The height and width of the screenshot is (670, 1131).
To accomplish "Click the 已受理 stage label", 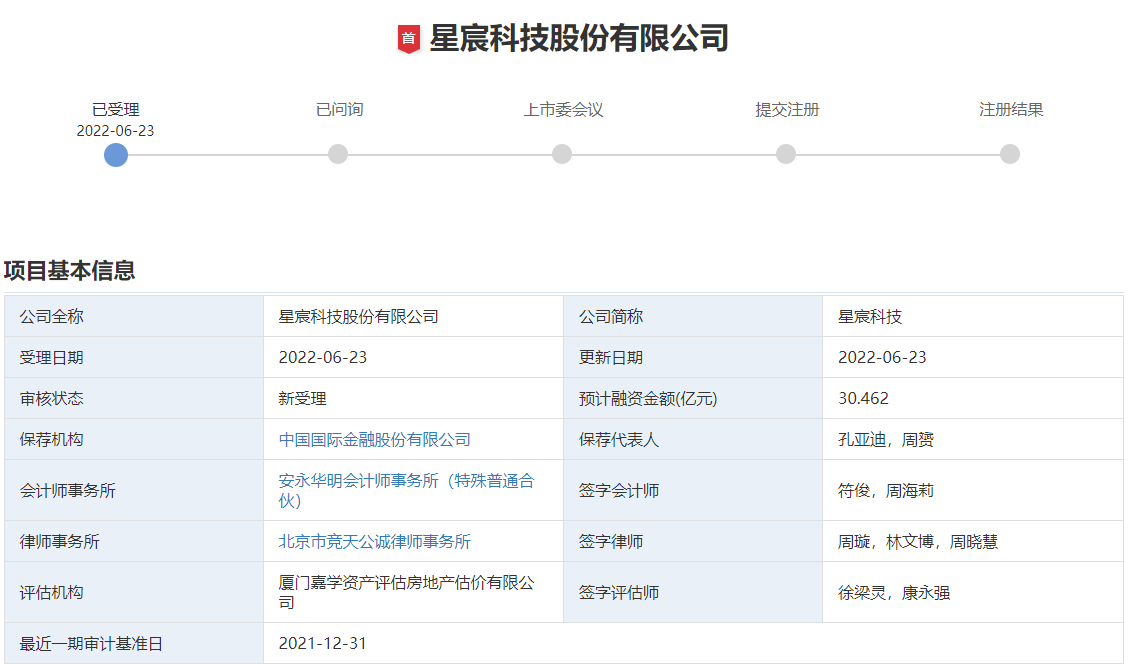I will click(x=115, y=110).
